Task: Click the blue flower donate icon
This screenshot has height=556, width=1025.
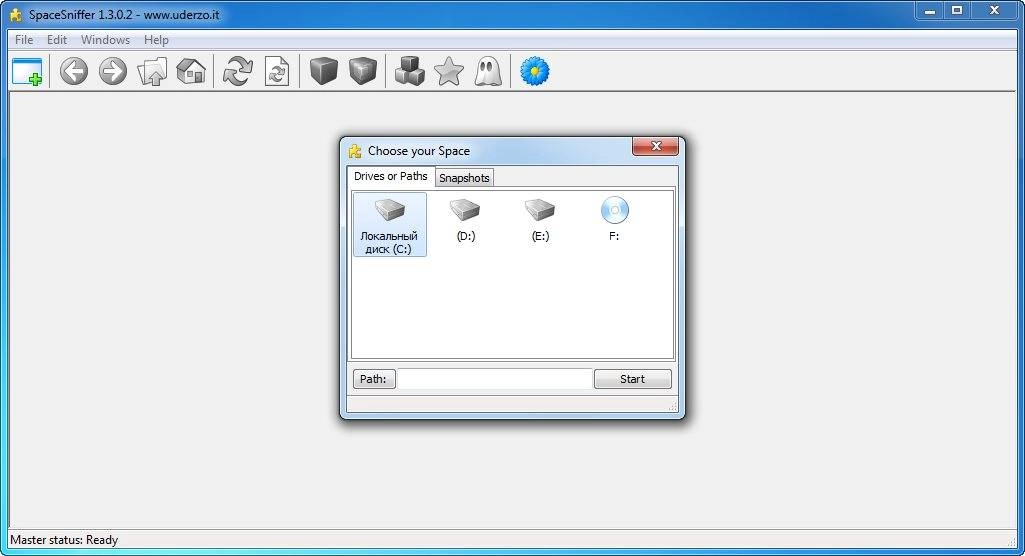Action: [x=535, y=71]
